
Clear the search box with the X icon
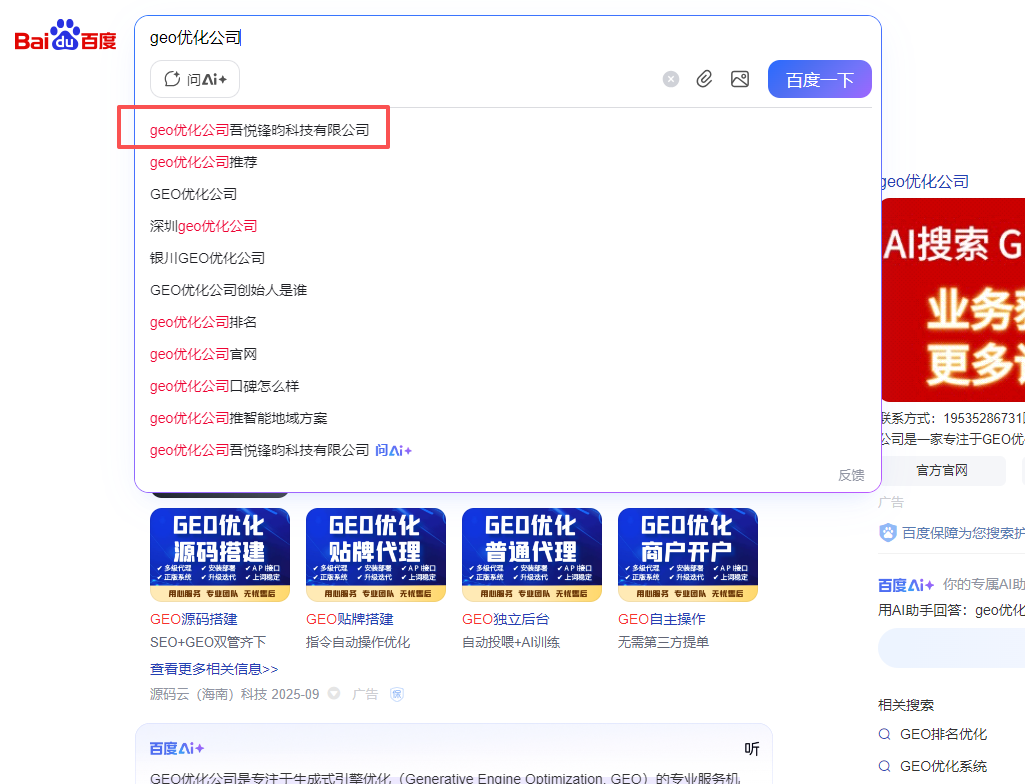pyautogui.click(x=671, y=79)
